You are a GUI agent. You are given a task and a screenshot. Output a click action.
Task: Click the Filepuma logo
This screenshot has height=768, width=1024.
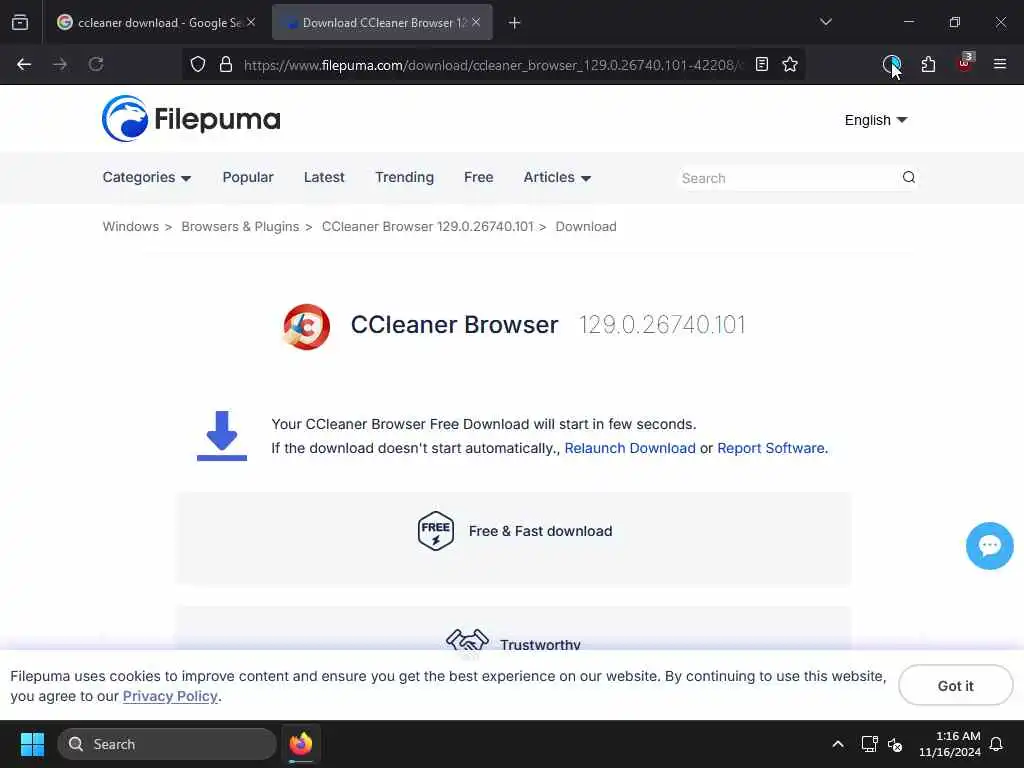point(191,119)
